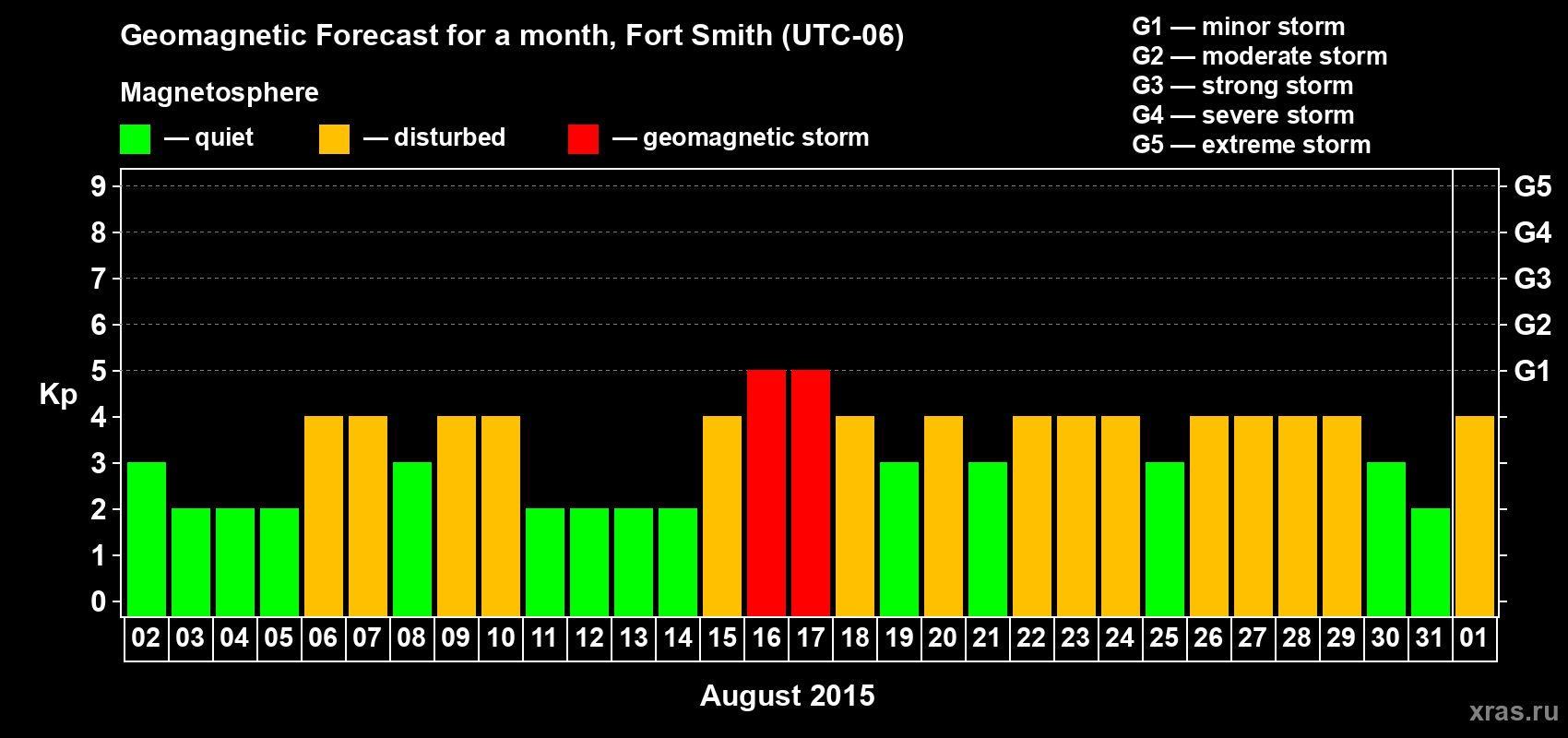This screenshot has width=1568, height=738.
Task: Click the orange bar for day 20
Action: pyautogui.click(x=944, y=516)
